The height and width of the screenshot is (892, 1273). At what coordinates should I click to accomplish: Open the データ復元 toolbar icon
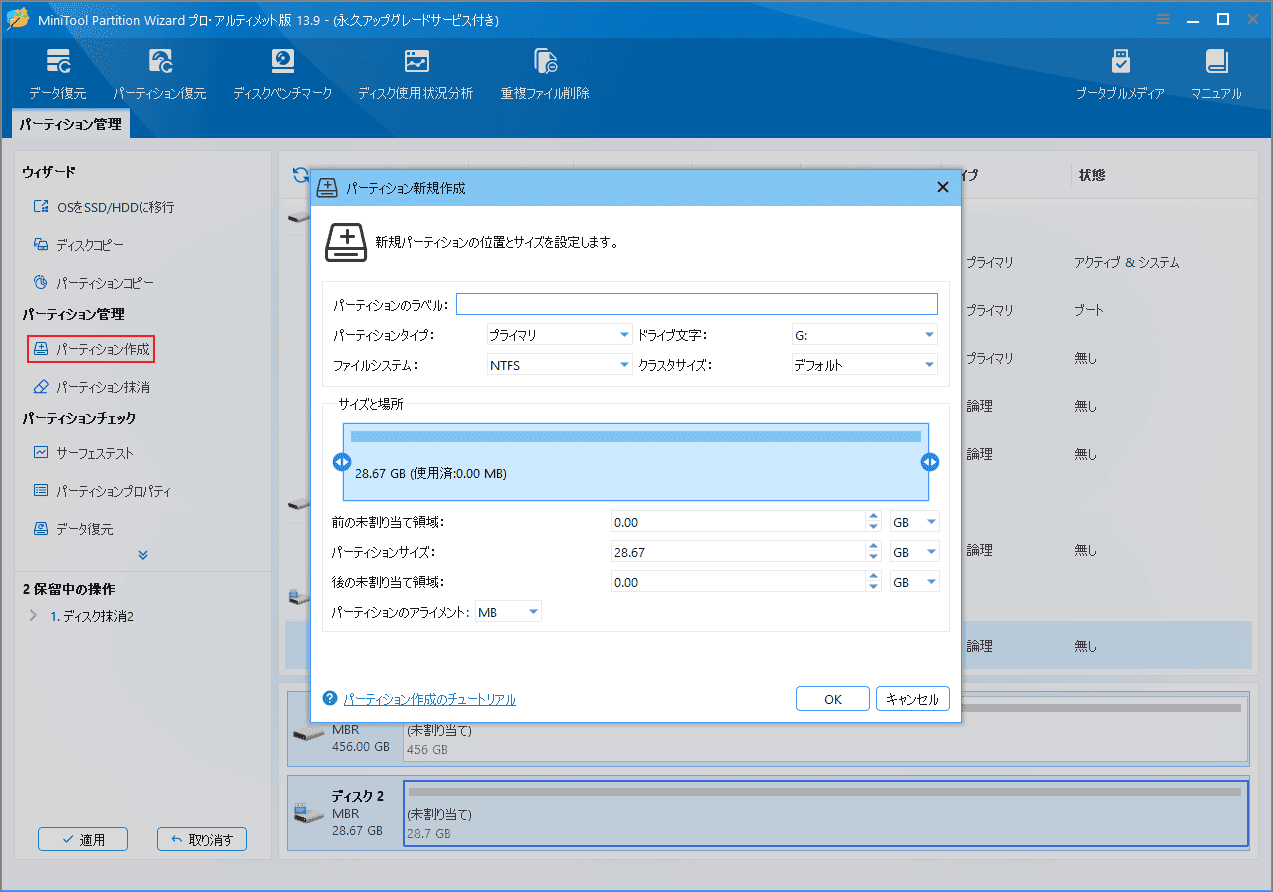pyautogui.click(x=58, y=74)
